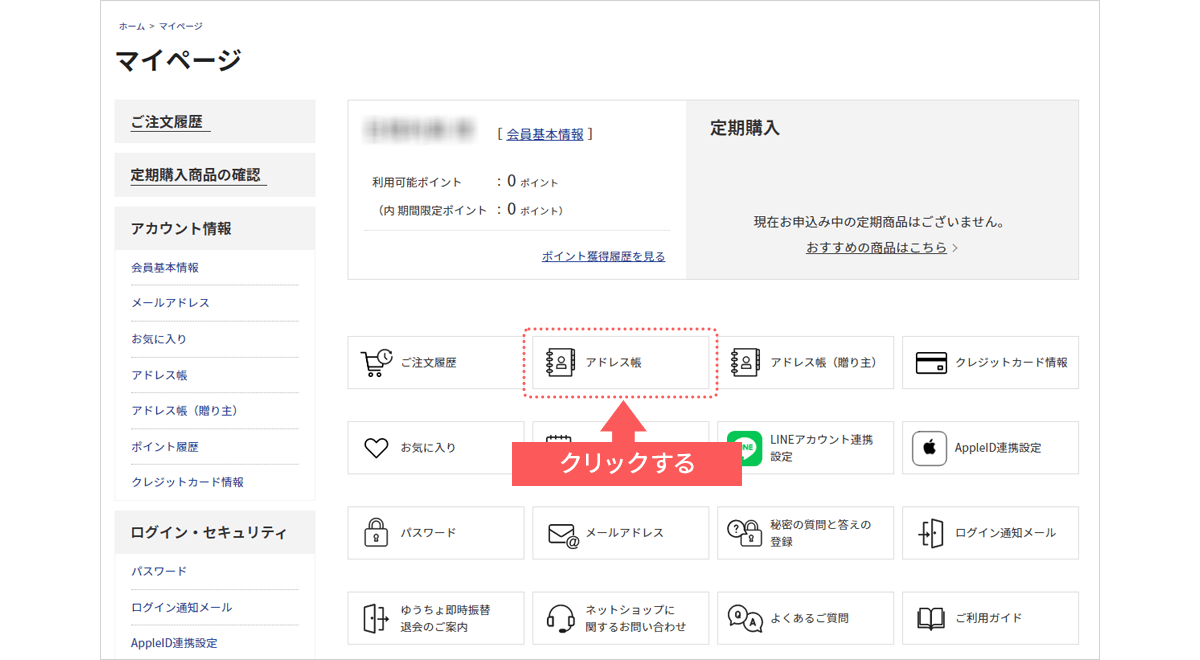This screenshot has width=1200, height=660.
Task: Open the secret question registration tile
Action: pyautogui.click(x=805, y=533)
